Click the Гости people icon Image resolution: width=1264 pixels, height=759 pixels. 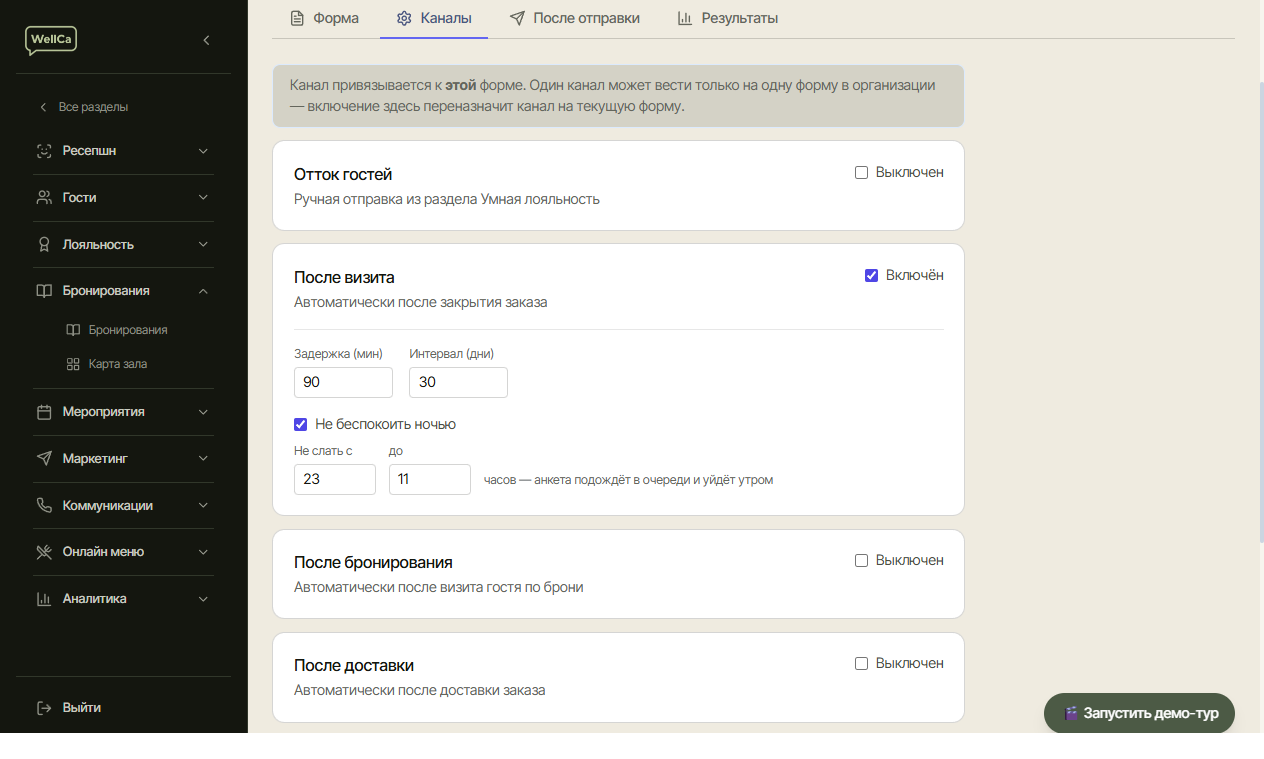coord(44,198)
